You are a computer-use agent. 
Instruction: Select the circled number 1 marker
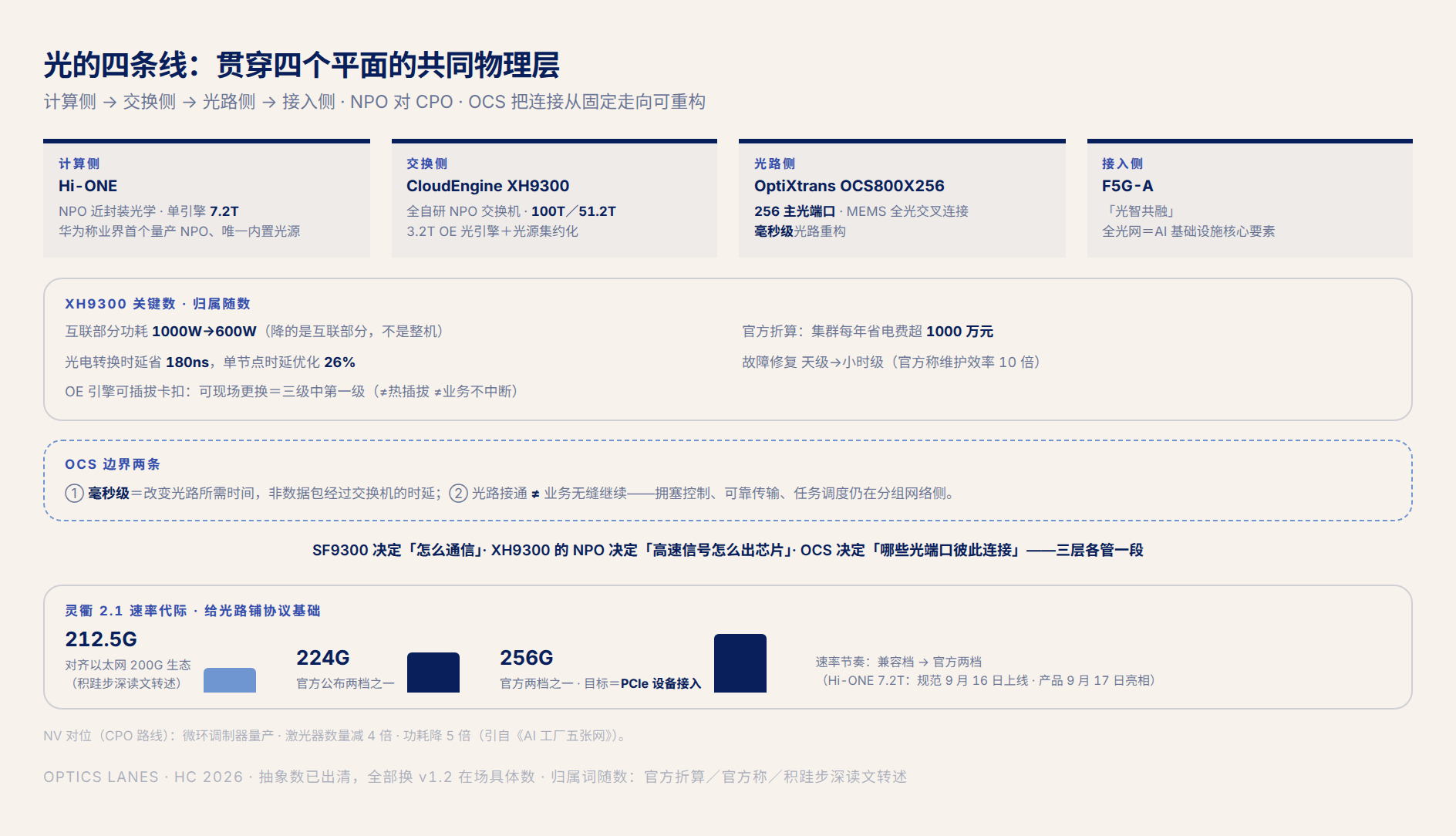(74, 494)
